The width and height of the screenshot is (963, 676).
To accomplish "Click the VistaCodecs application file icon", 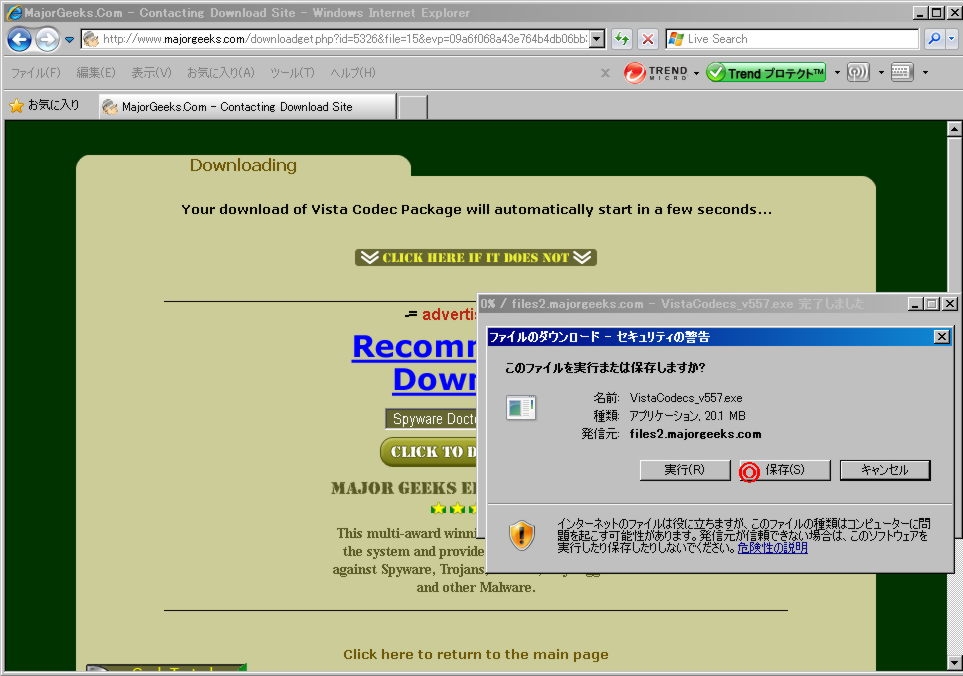I will [x=521, y=407].
